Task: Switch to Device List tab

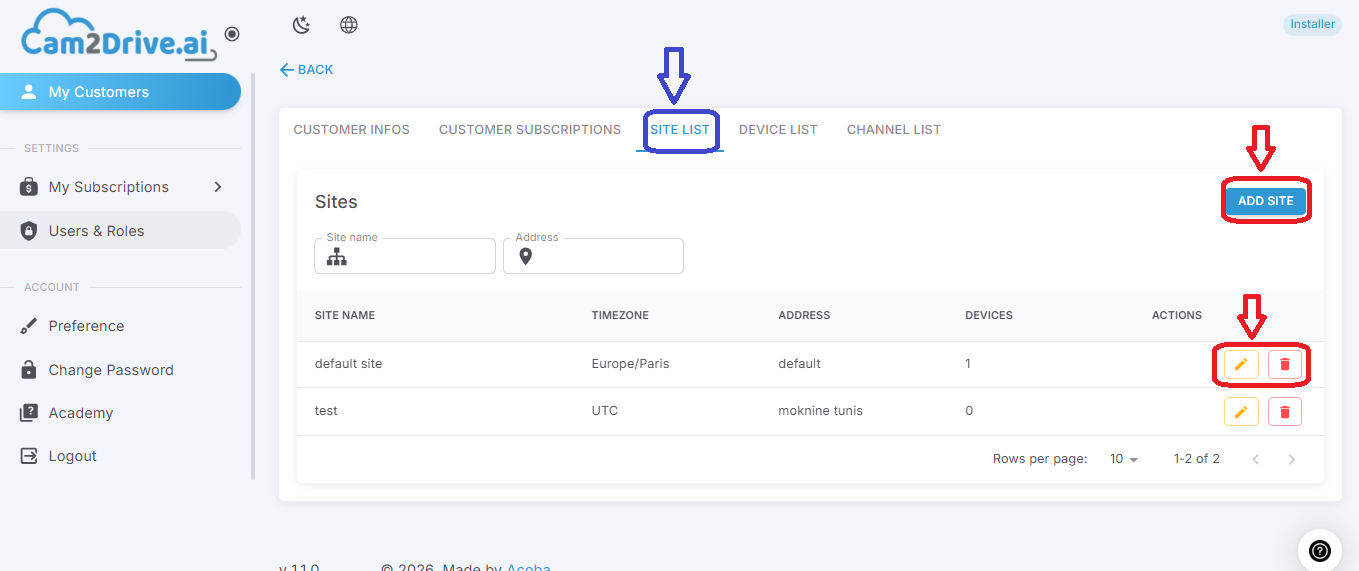Action: (778, 130)
